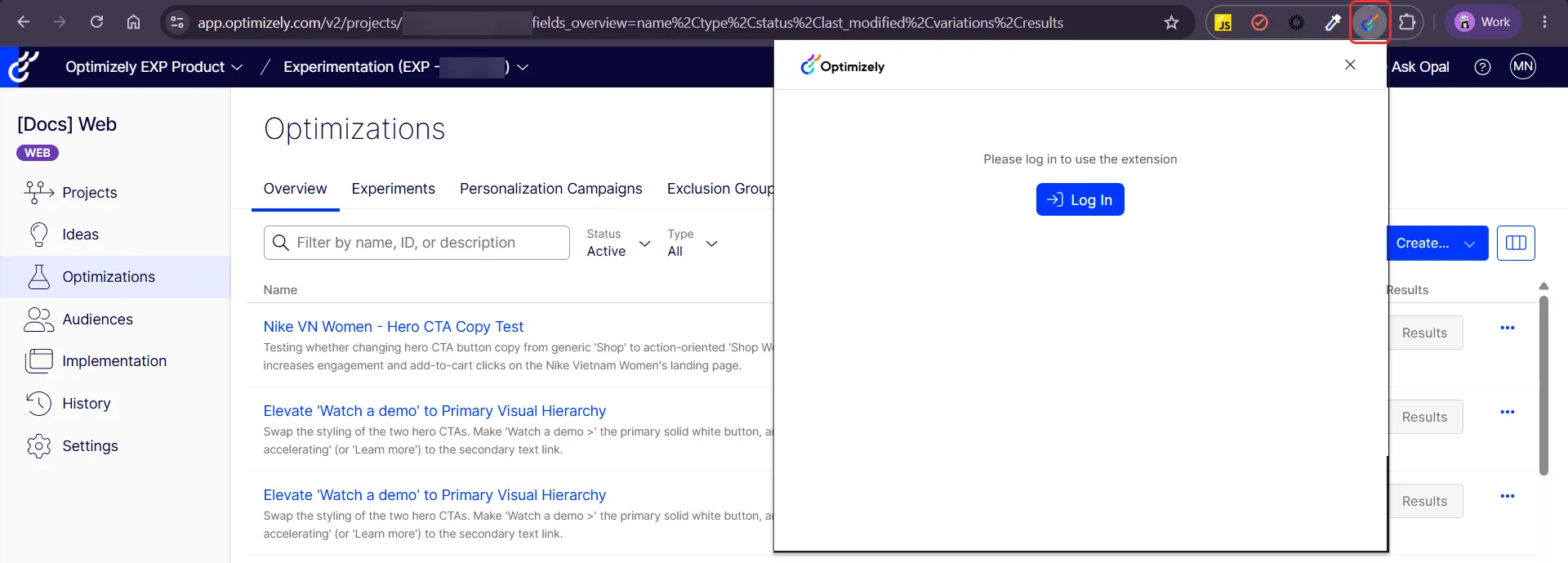Open the yellow JS extension
This screenshot has width=1568, height=563.
click(1223, 22)
